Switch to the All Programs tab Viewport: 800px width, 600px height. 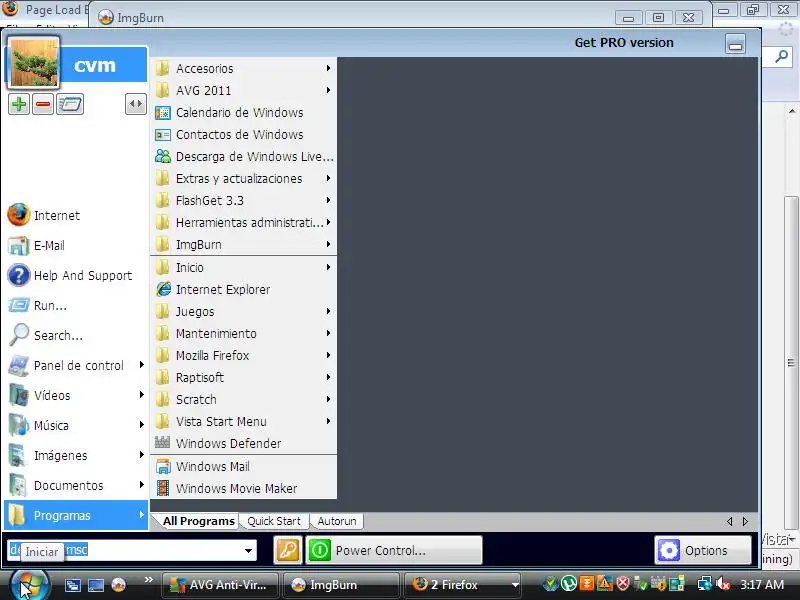click(198, 521)
